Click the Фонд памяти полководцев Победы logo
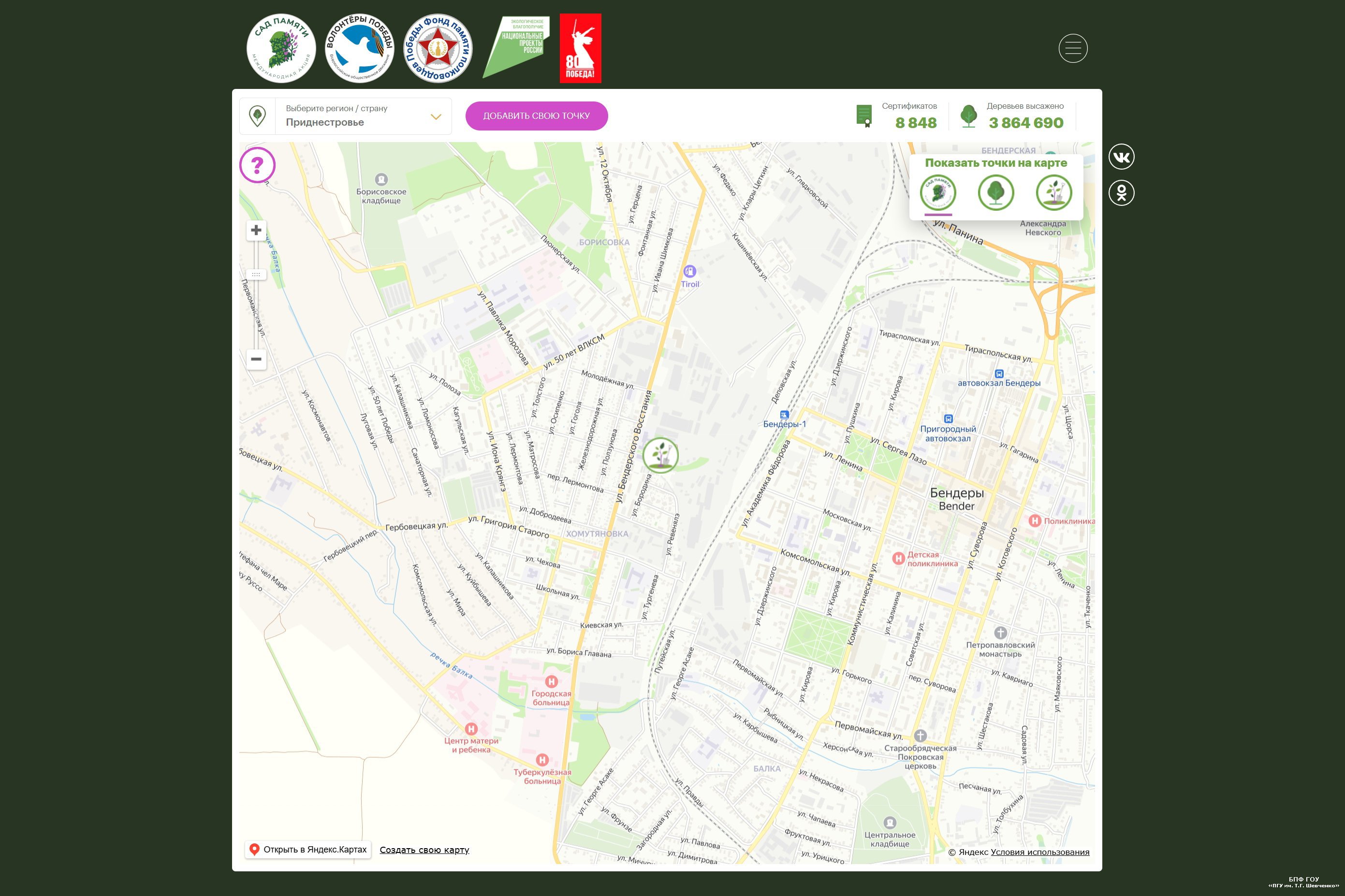 tap(439, 49)
